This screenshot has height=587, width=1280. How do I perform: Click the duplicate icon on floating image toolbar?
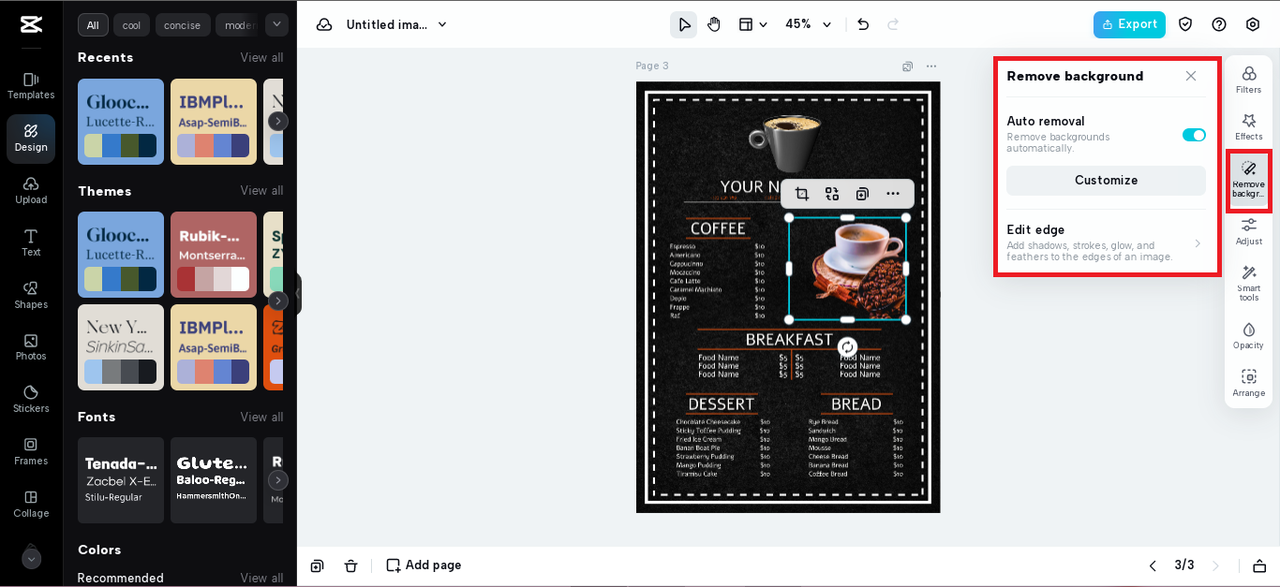(x=862, y=194)
